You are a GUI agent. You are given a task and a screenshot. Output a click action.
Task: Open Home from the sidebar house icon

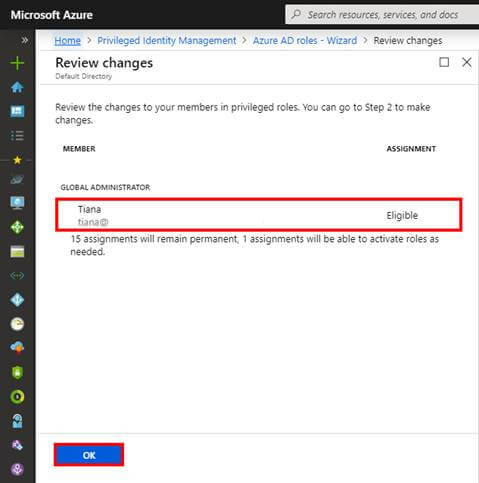point(17,87)
